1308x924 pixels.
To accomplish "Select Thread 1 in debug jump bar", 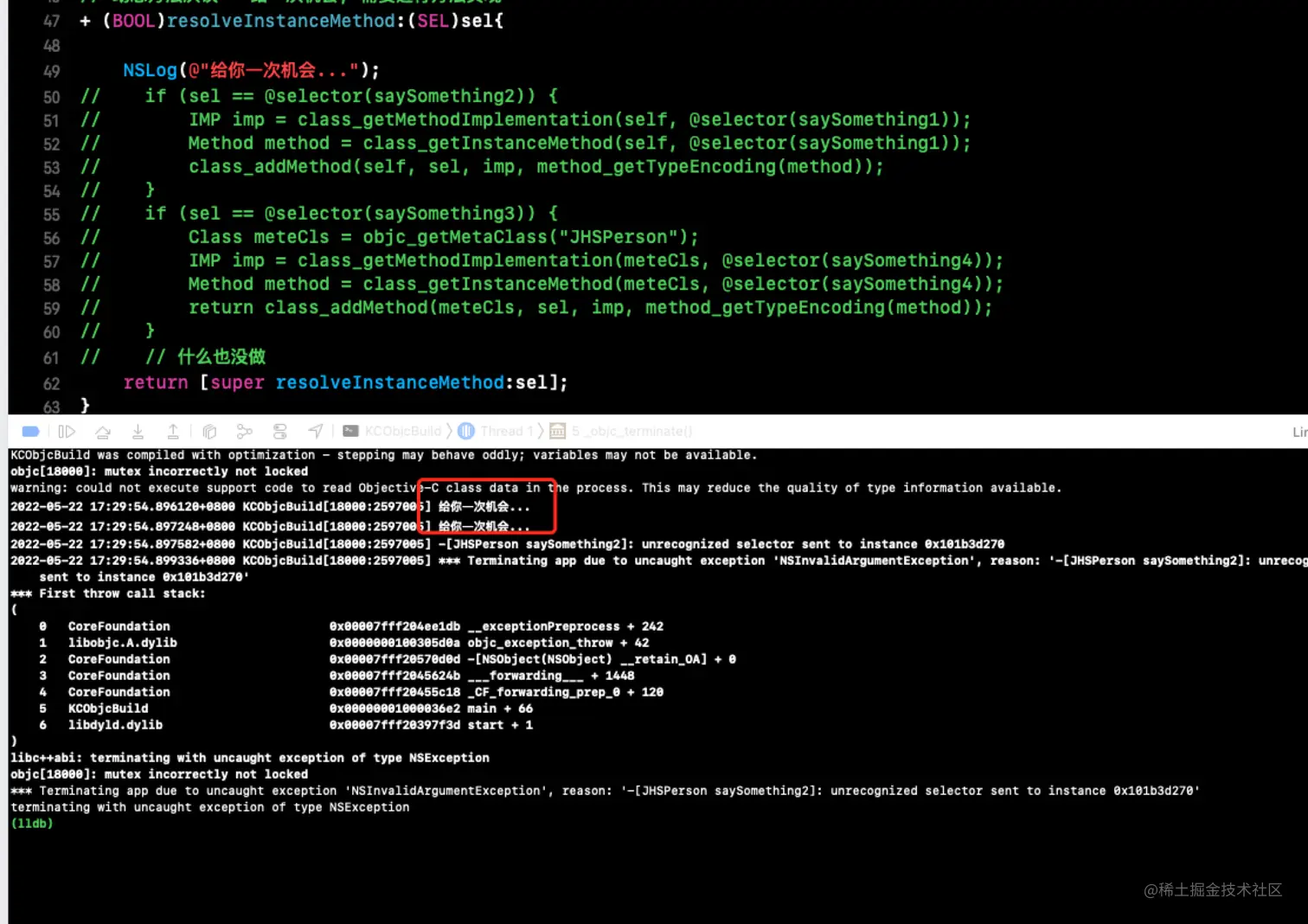I will (x=496, y=431).
